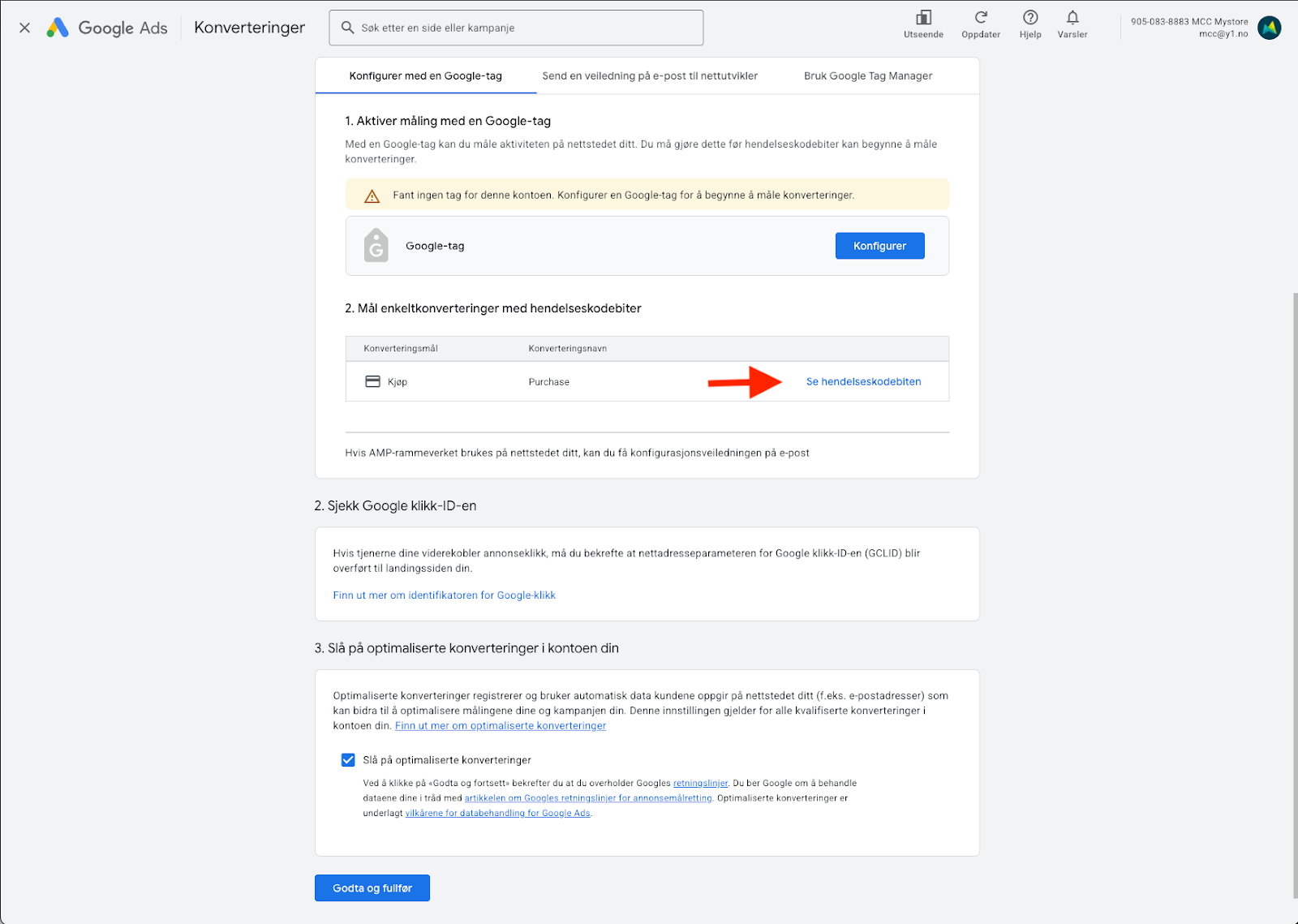The height and width of the screenshot is (924, 1298).
Task: Open the Utseende appearance icon
Action: click(923, 18)
